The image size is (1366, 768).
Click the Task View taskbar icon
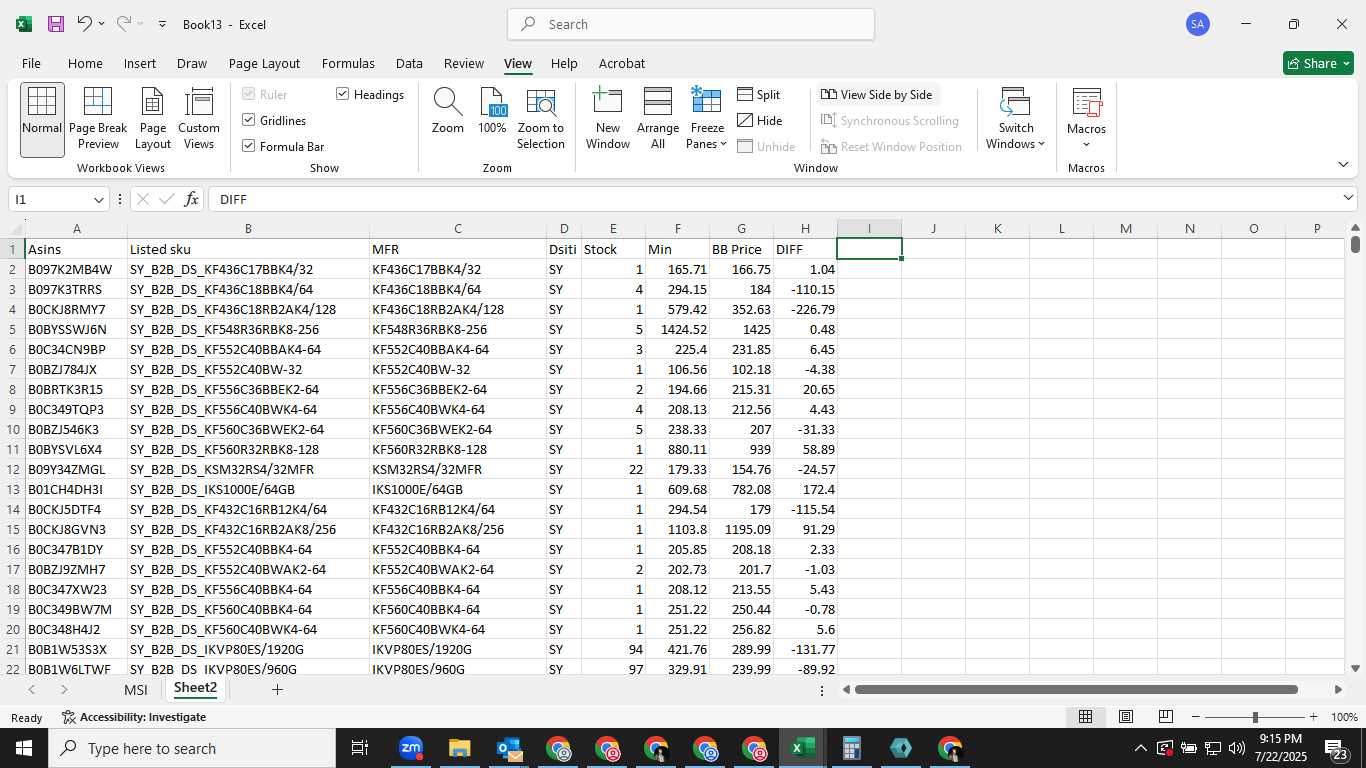[360, 748]
